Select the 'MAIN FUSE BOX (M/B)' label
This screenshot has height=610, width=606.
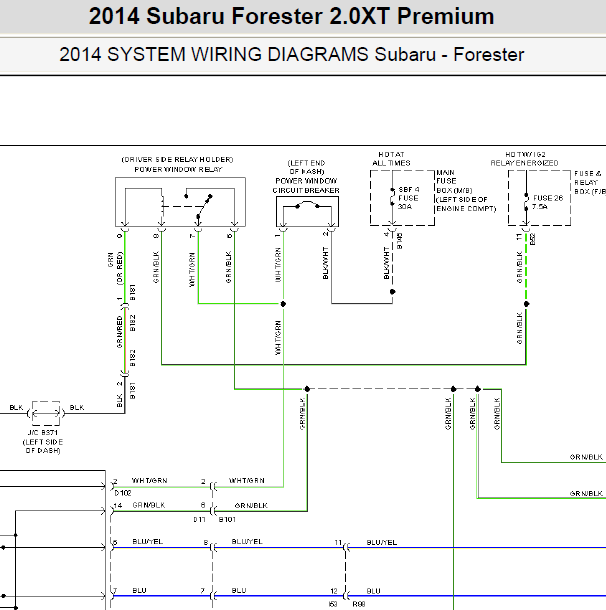pyautogui.click(x=454, y=181)
